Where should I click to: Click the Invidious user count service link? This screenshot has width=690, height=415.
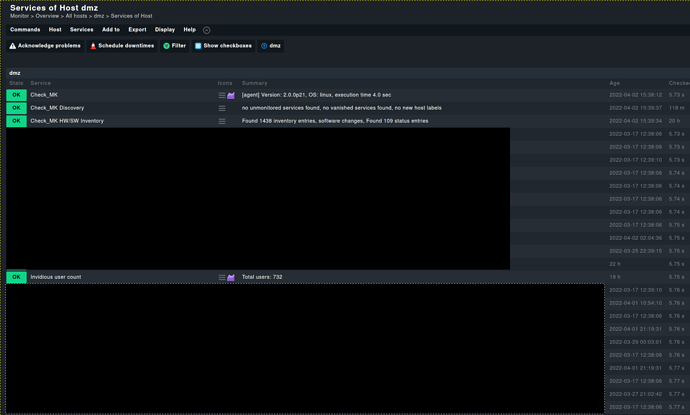coord(56,277)
